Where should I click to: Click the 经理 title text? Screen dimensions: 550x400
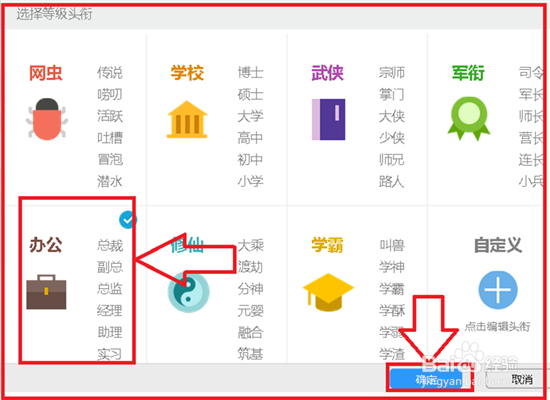110,311
